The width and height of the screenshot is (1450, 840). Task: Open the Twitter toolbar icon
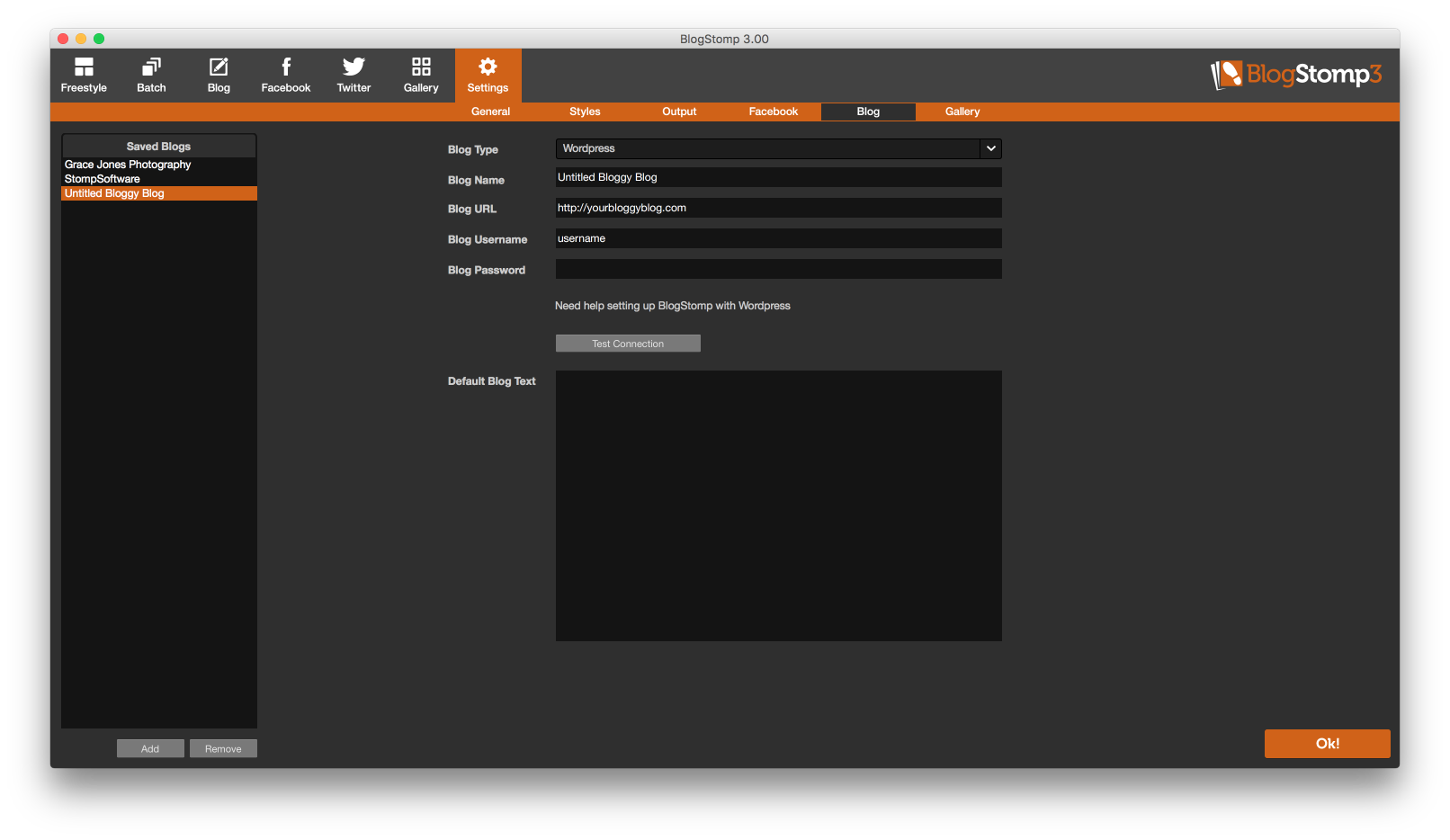tap(354, 76)
